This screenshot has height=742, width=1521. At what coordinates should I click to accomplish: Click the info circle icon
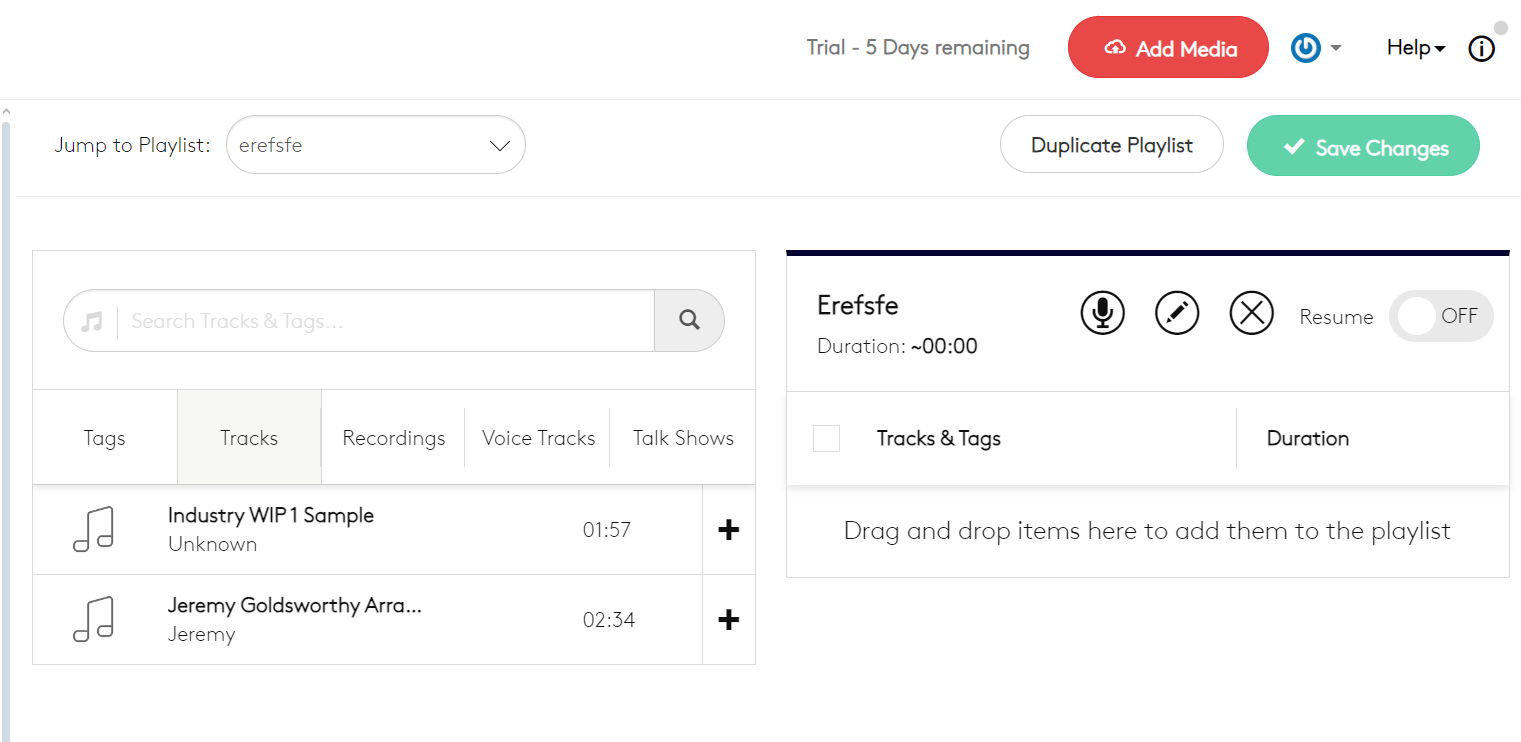1481,49
